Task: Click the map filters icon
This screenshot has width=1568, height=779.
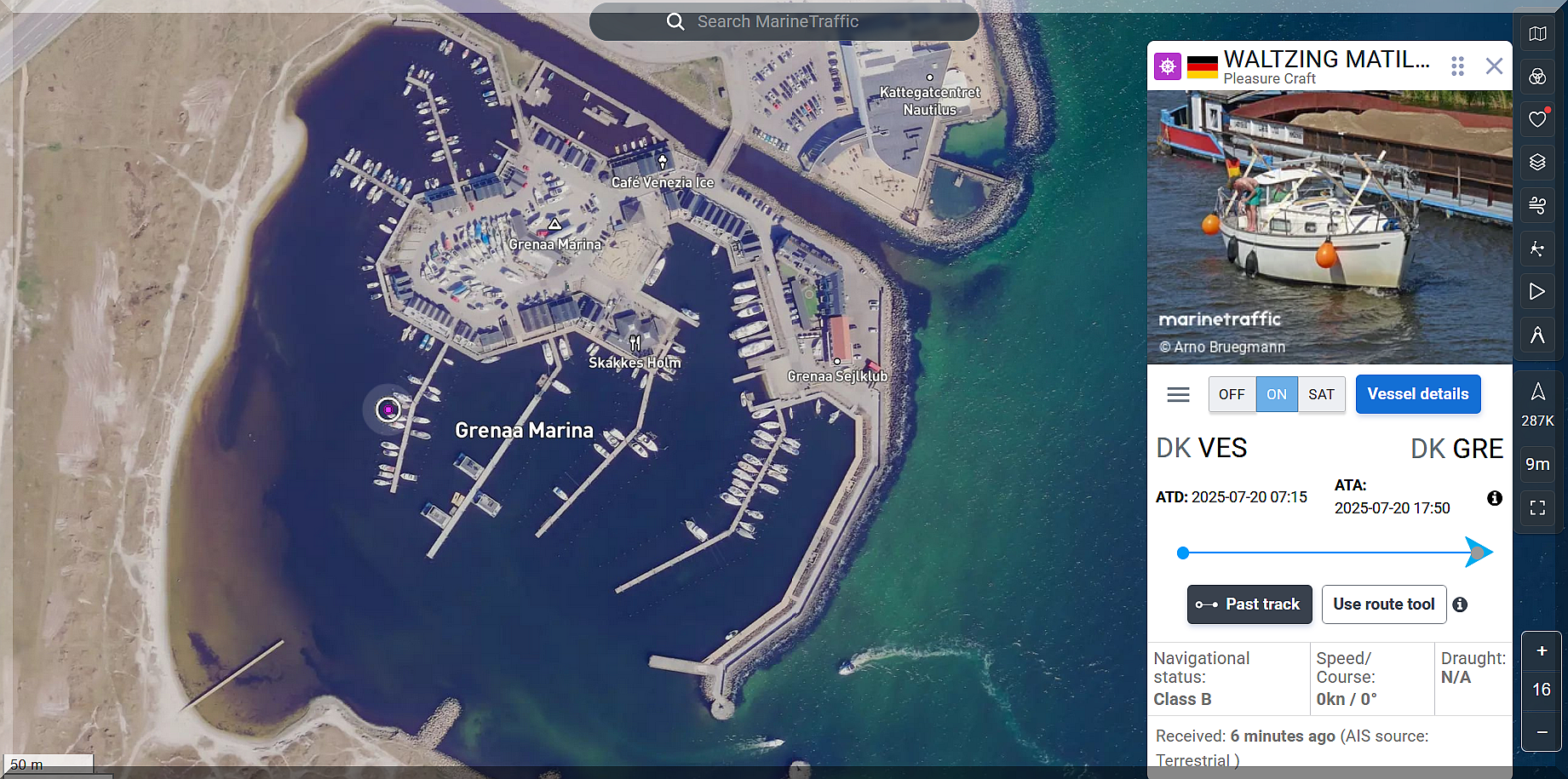Action: (x=1537, y=77)
